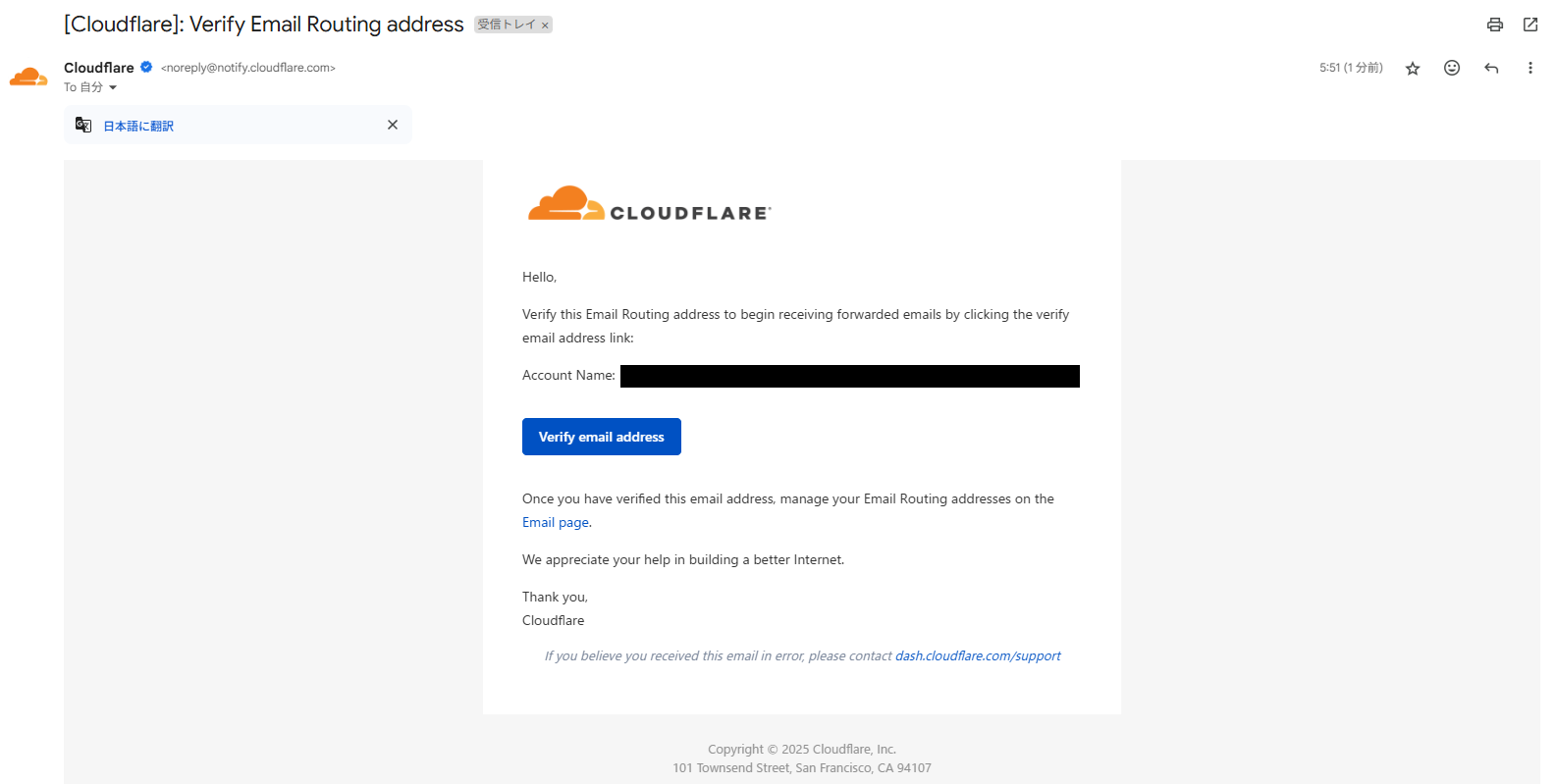Reply using the arrow icon
1555x784 pixels.
tap(1491, 68)
